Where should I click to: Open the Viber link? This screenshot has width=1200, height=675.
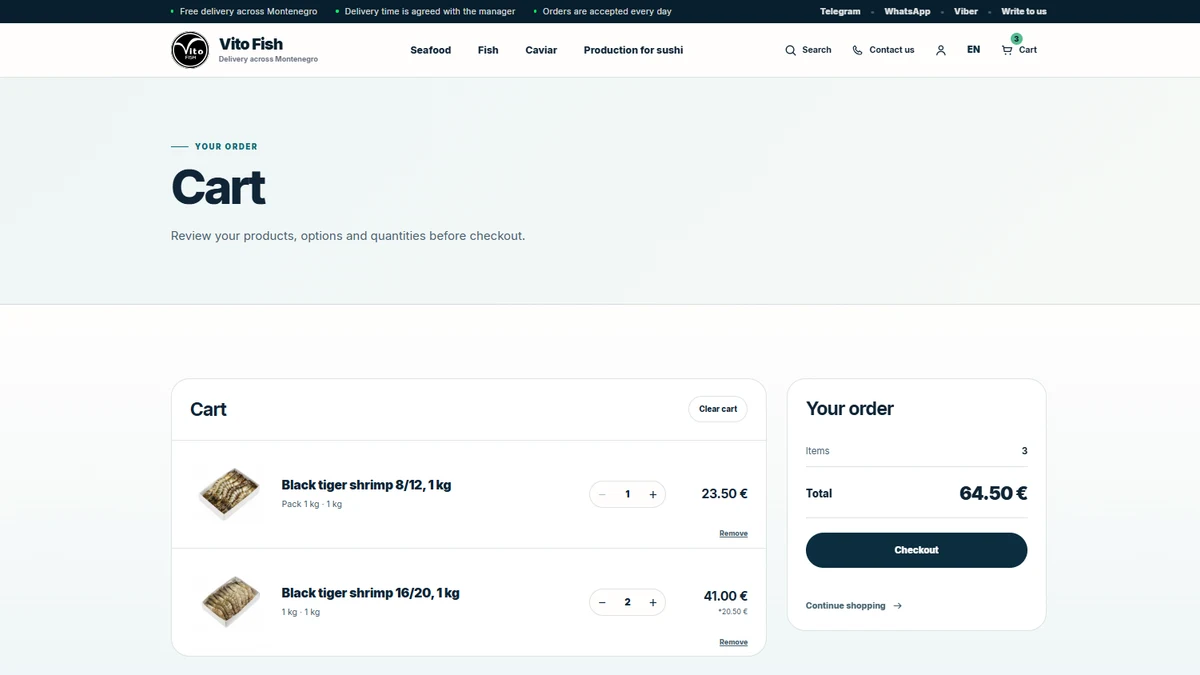point(966,12)
